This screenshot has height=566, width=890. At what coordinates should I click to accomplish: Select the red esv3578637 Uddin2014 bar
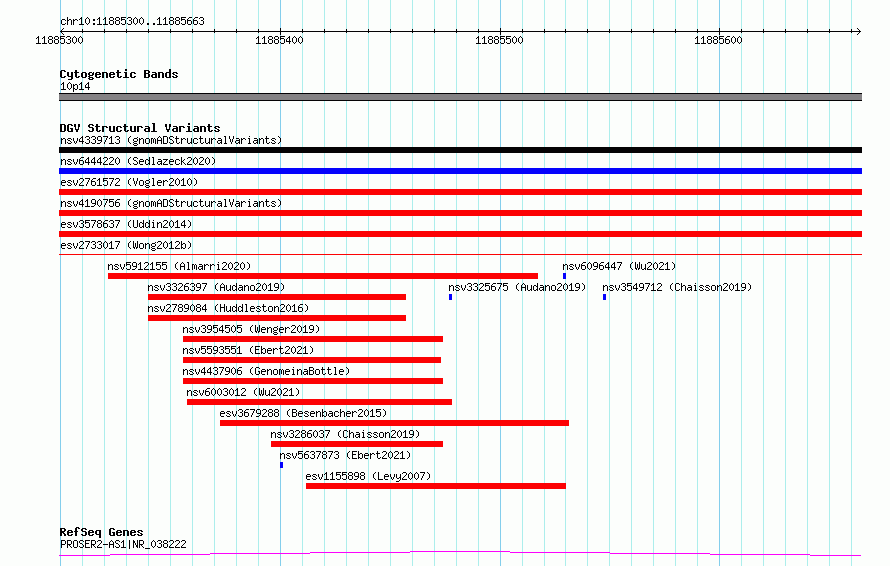460,234
